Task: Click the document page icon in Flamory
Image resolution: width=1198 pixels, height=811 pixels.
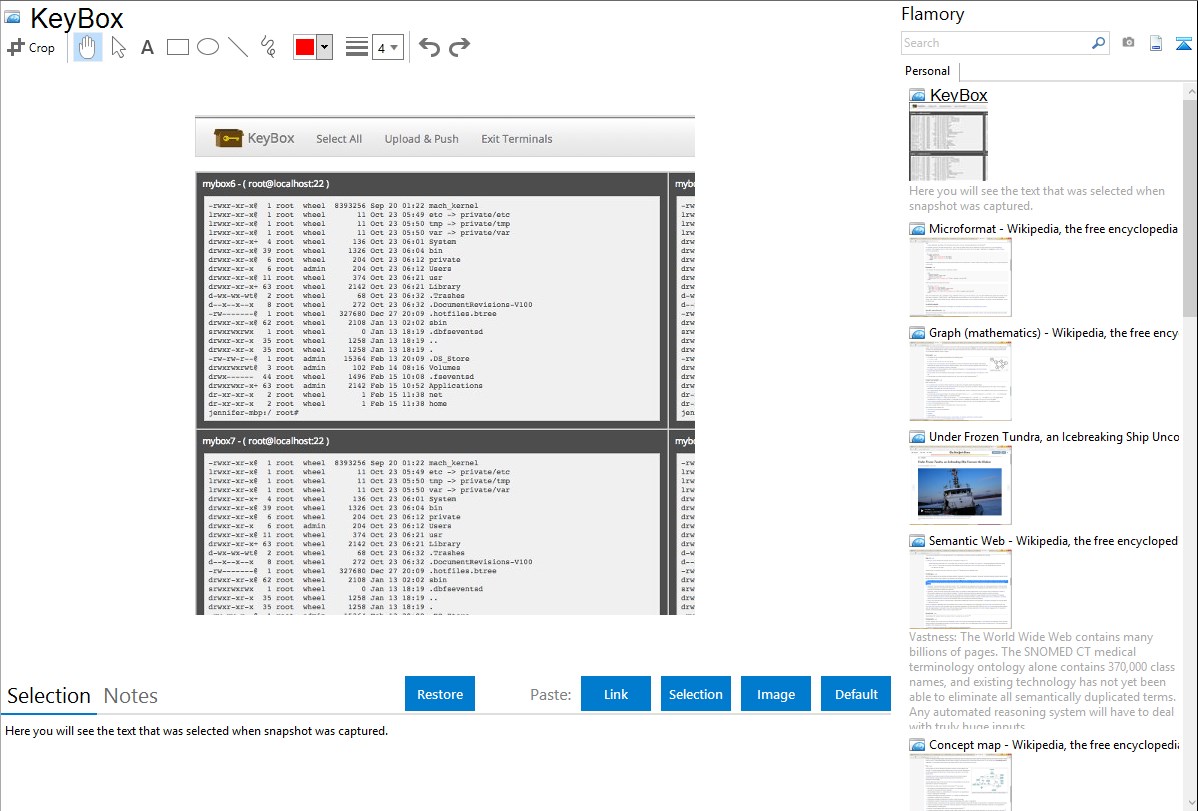Action: pos(1156,43)
